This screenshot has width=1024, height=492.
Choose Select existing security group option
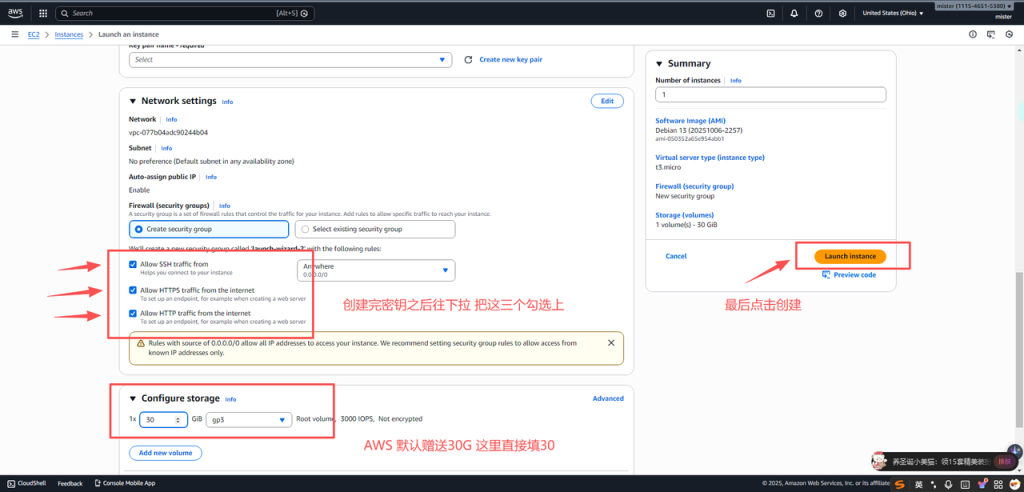tap(375, 229)
